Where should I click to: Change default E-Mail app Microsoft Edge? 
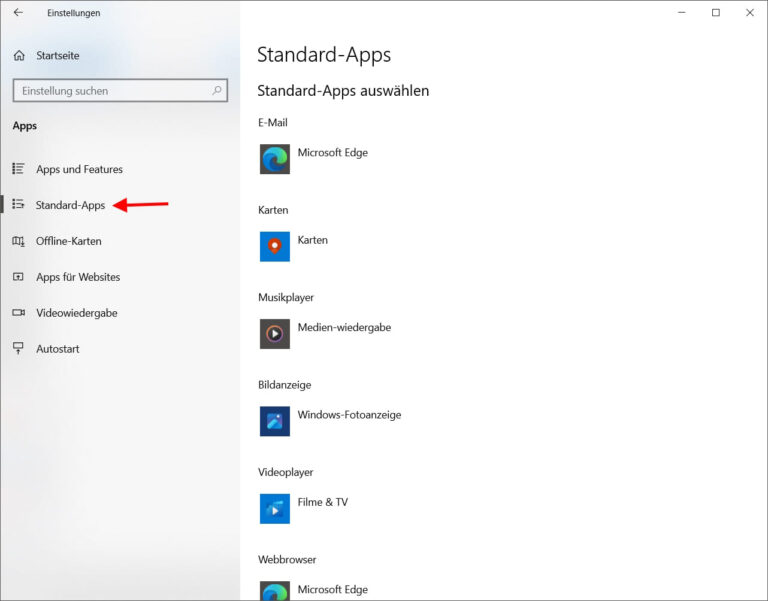click(x=314, y=159)
